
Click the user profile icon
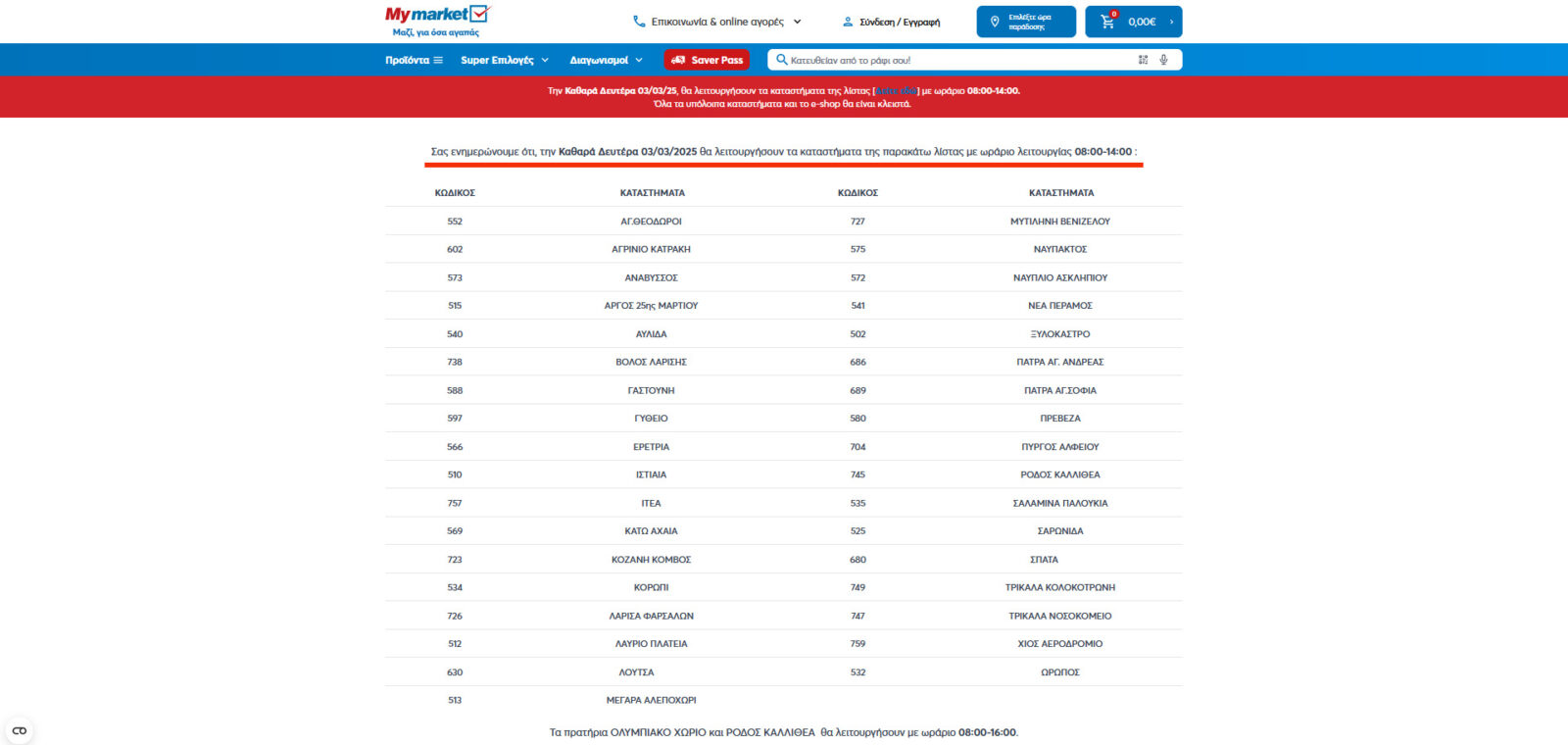click(x=848, y=22)
